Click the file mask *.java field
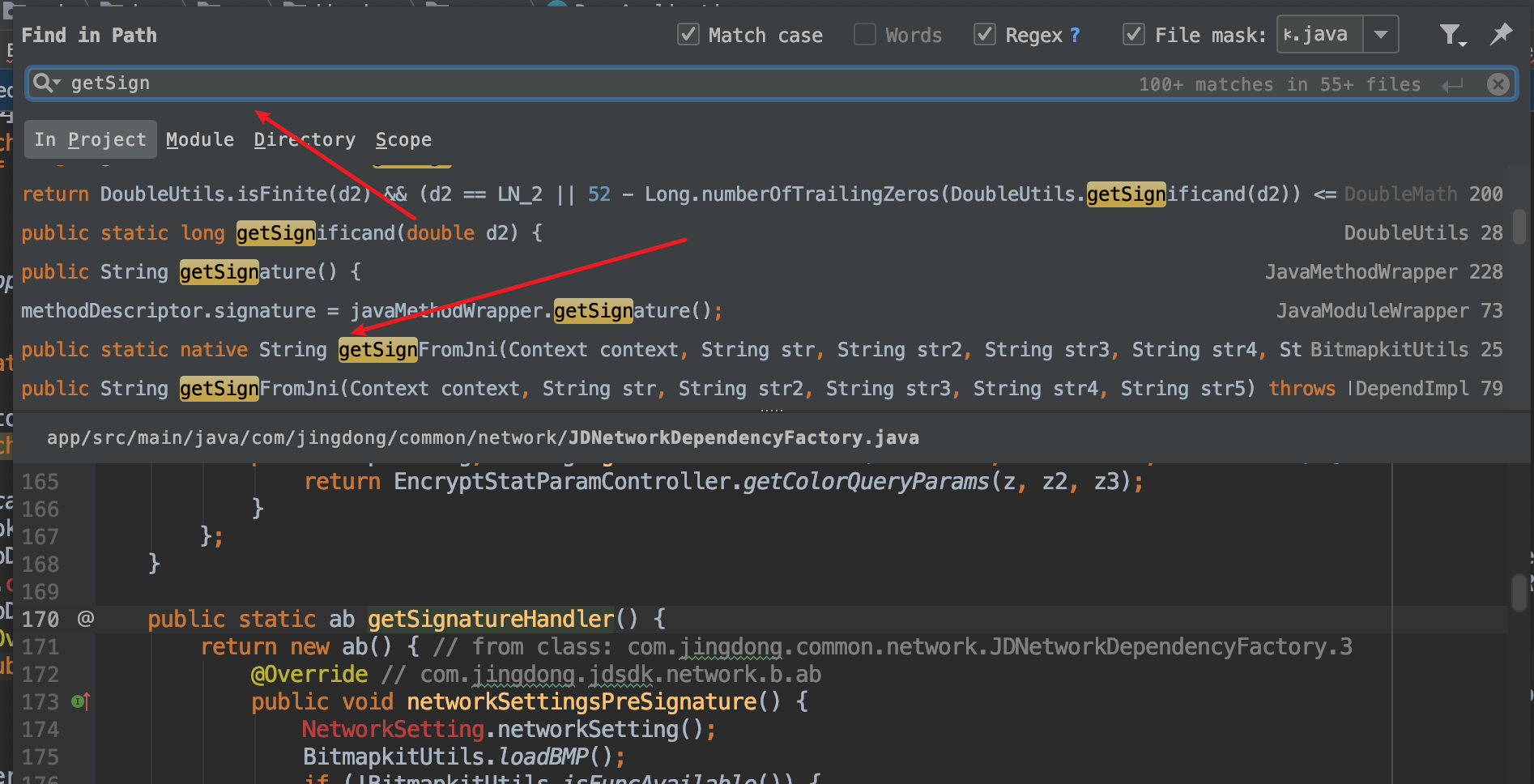 (1319, 35)
